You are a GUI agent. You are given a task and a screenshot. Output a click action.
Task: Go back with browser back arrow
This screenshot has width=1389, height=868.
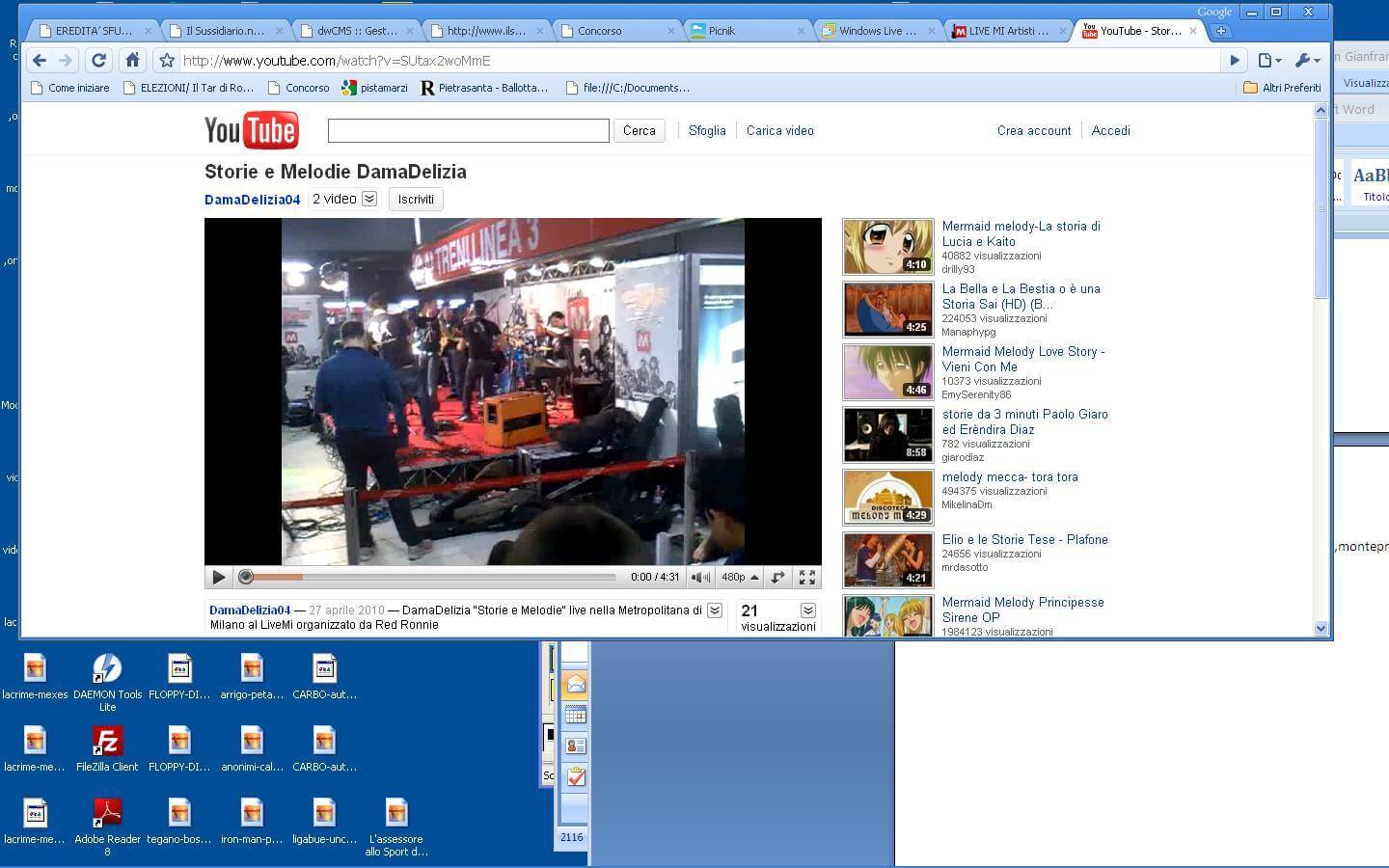[39, 60]
